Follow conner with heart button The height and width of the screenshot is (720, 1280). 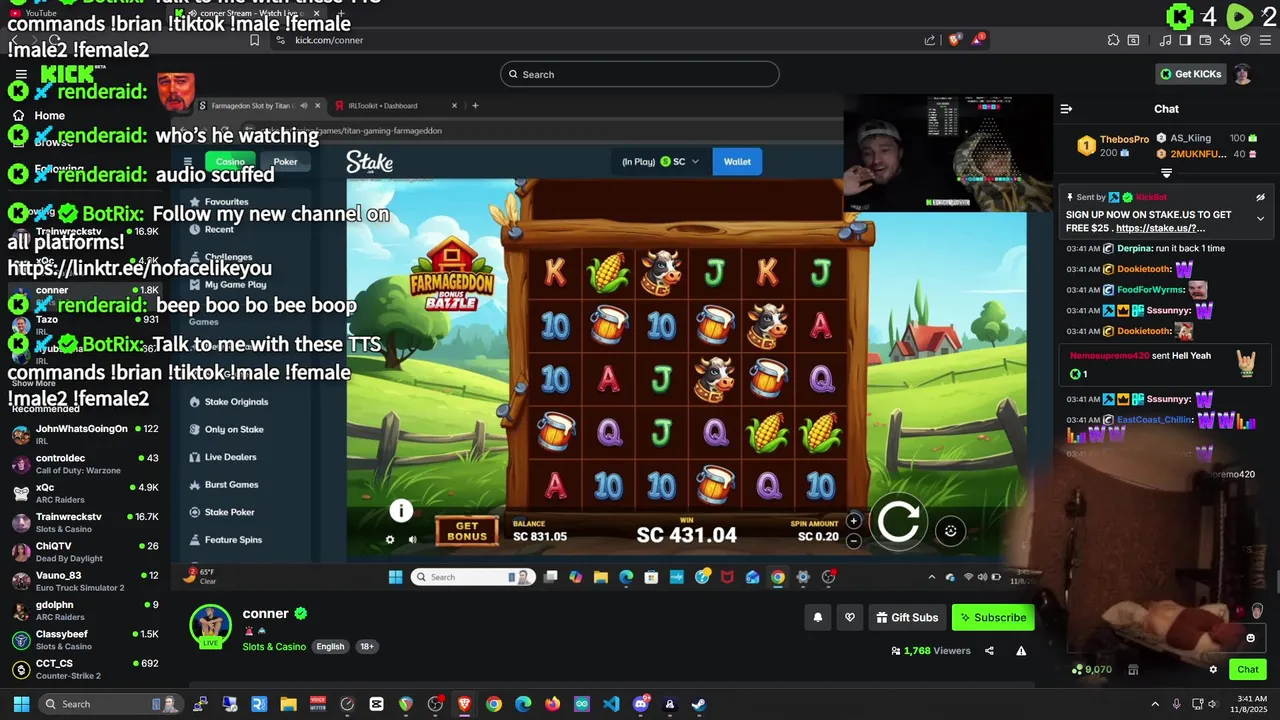[x=850, y=618]
